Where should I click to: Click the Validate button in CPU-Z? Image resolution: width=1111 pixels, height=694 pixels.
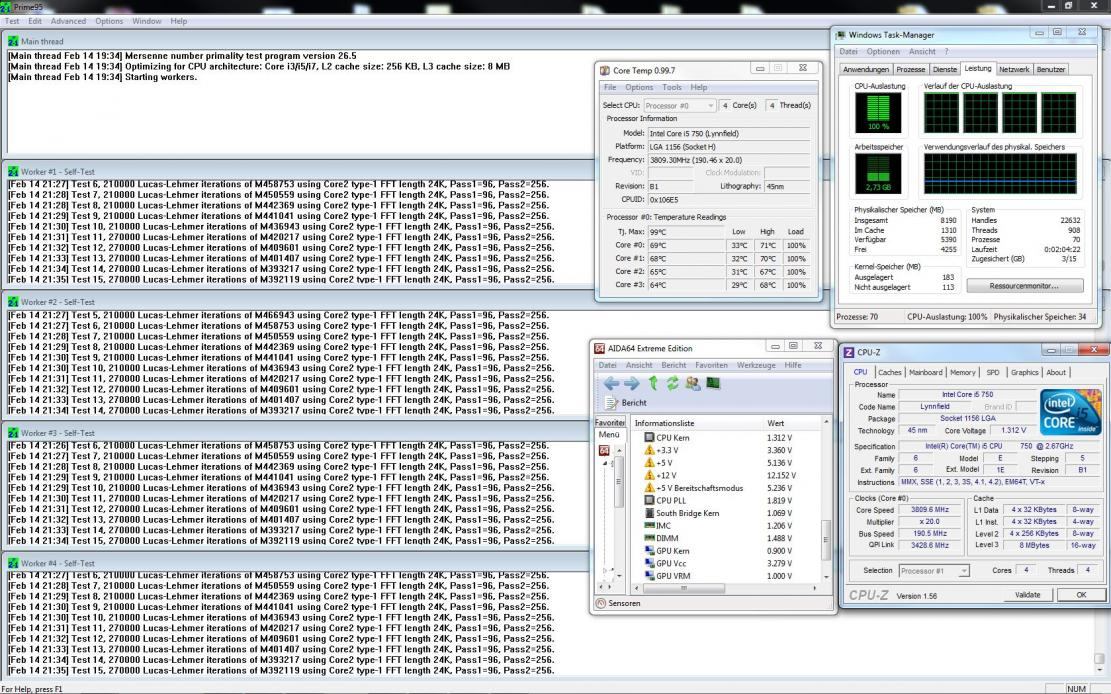(1027, 595)
